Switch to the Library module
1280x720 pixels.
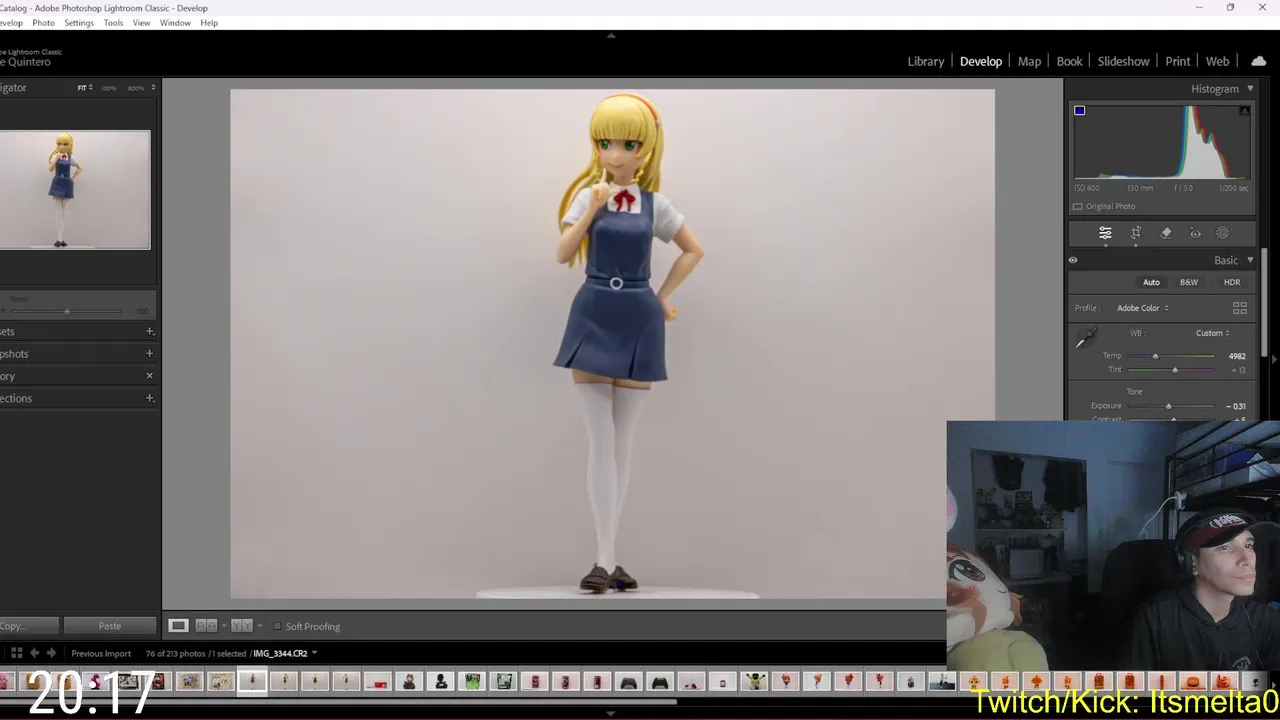coord(925,61)
